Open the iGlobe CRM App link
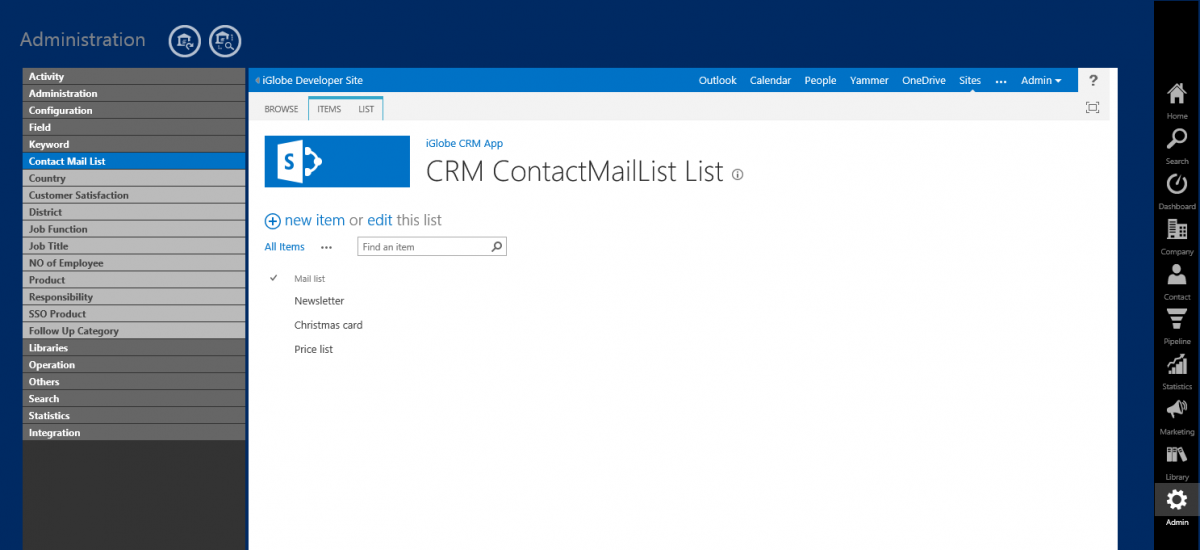Screen dimensions: 1200x550 pos(464,143)
